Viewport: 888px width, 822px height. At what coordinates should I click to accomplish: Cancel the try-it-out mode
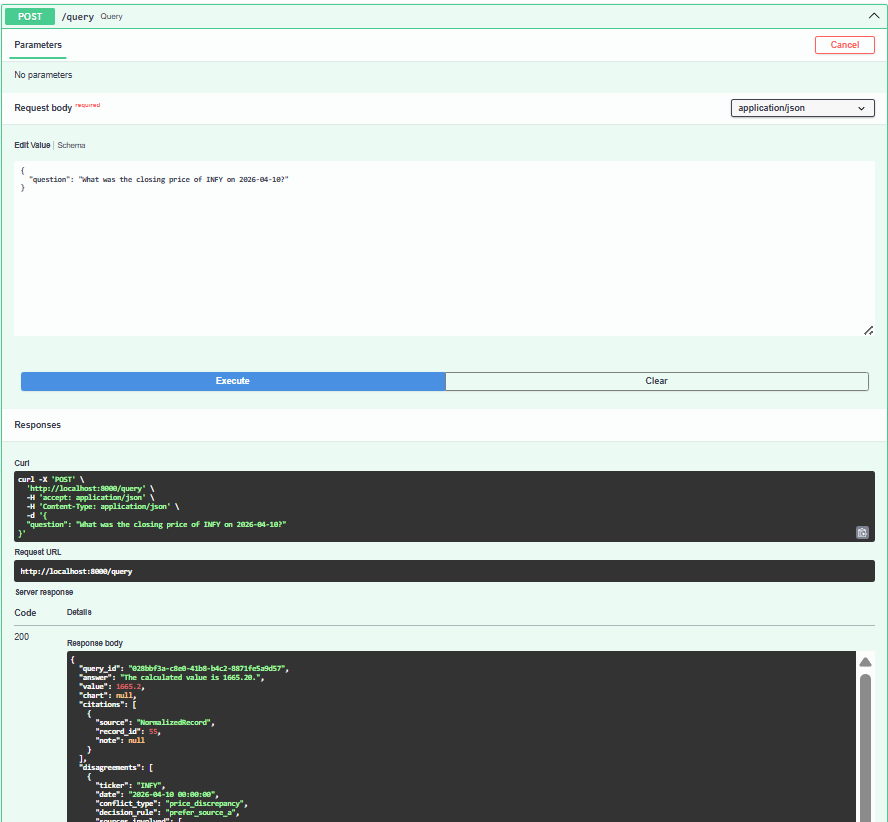pos(844,45)
